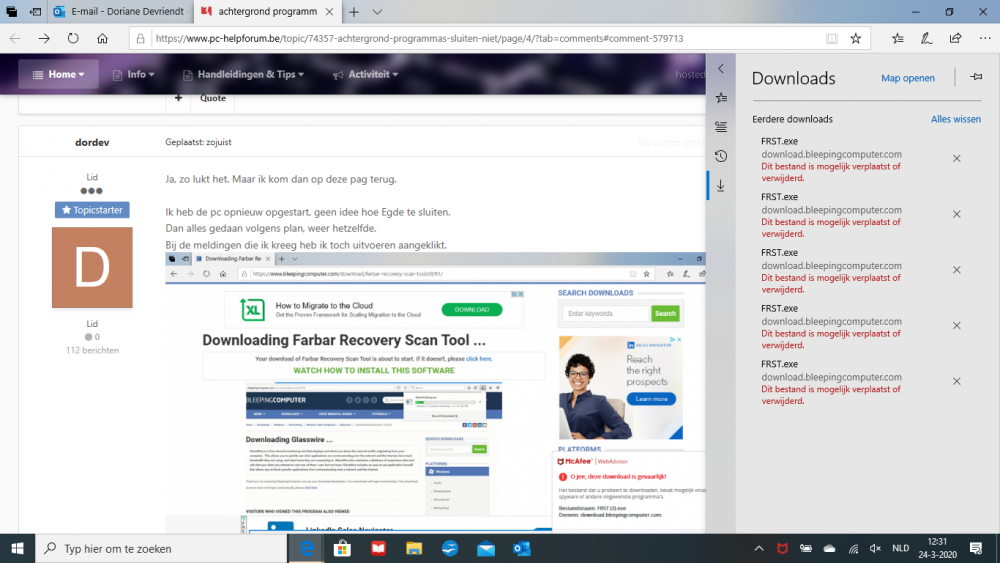Click the Windows taskbar search box
1000x563 pixels.
161,548
